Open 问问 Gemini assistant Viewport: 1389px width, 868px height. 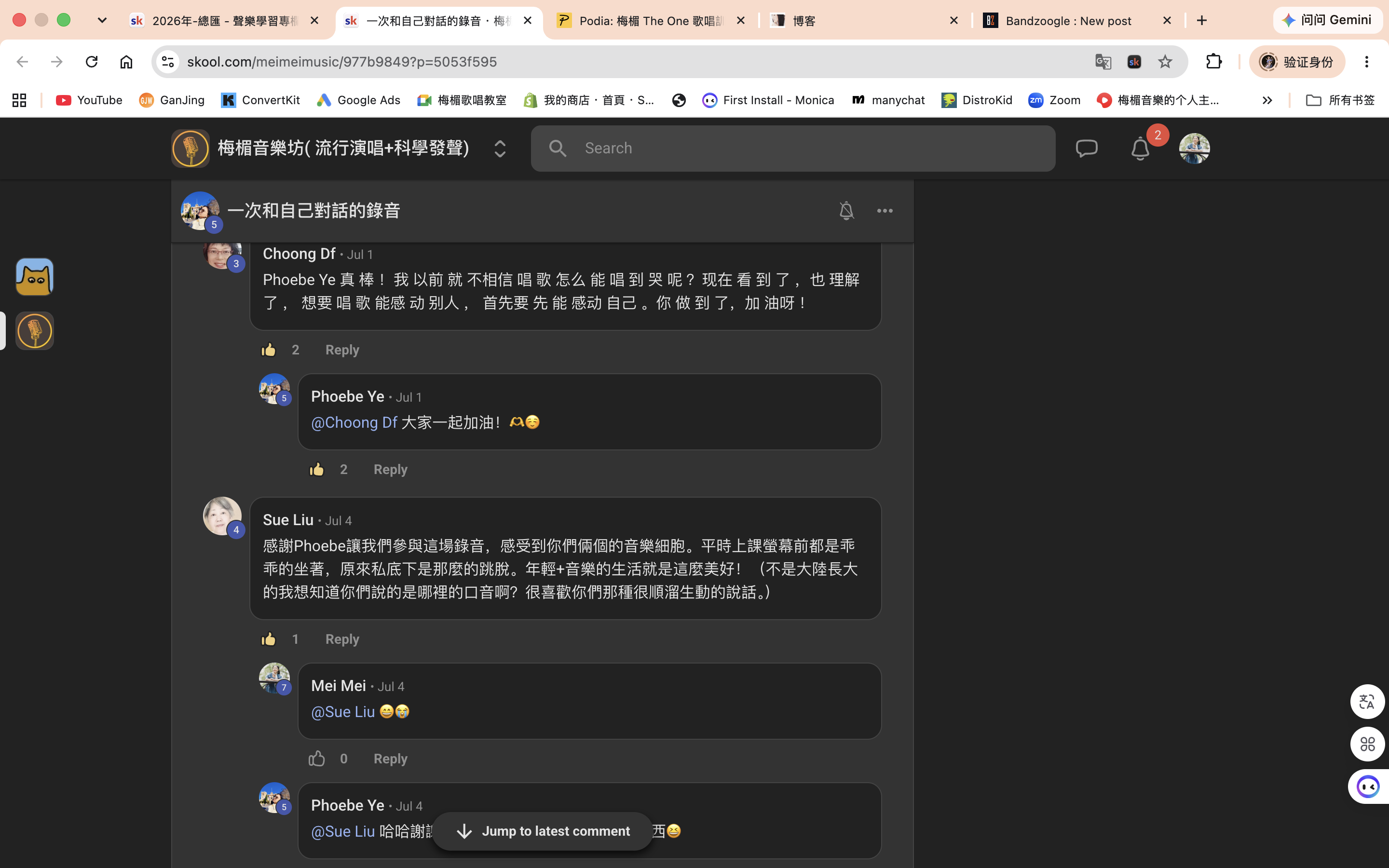click(x=1327, y=20)
